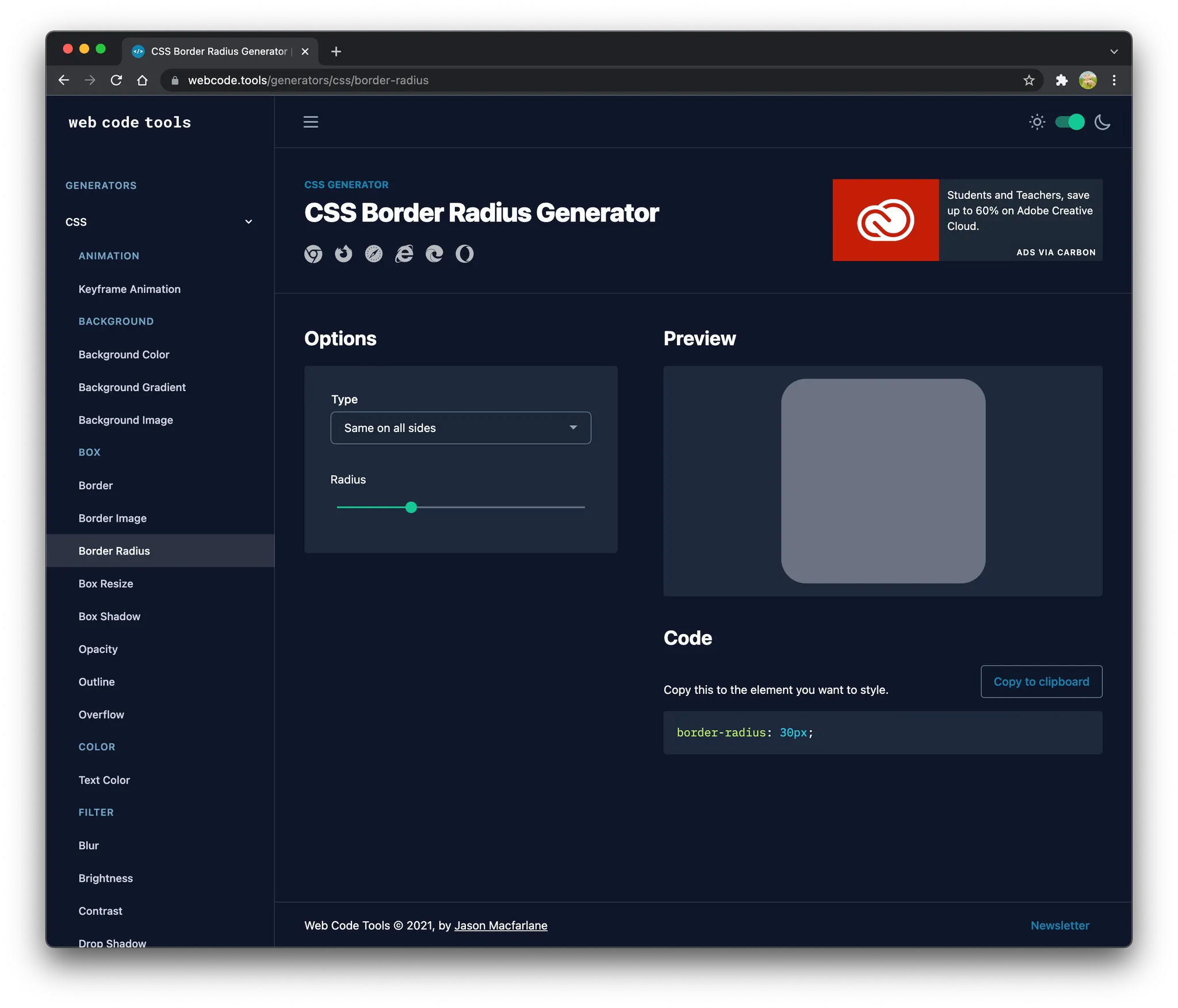Image resolution: width=1178 pixels, height=1008 pixels.
Task: Click the Chrome browser support icon
Action: coord(313,254)
